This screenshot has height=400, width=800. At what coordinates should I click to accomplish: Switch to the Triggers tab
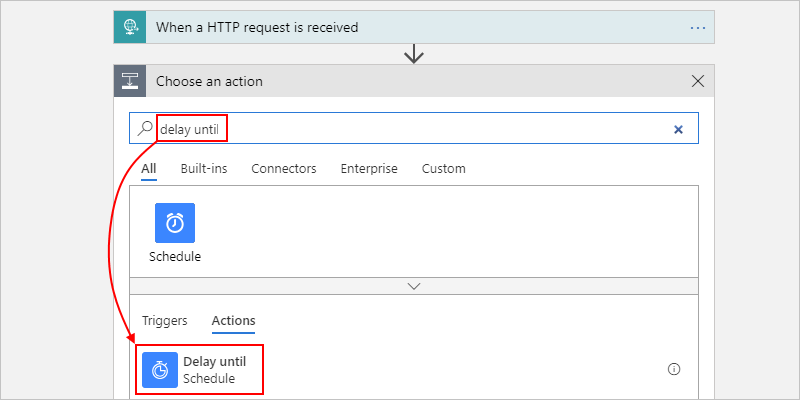(x=164, y=321)
